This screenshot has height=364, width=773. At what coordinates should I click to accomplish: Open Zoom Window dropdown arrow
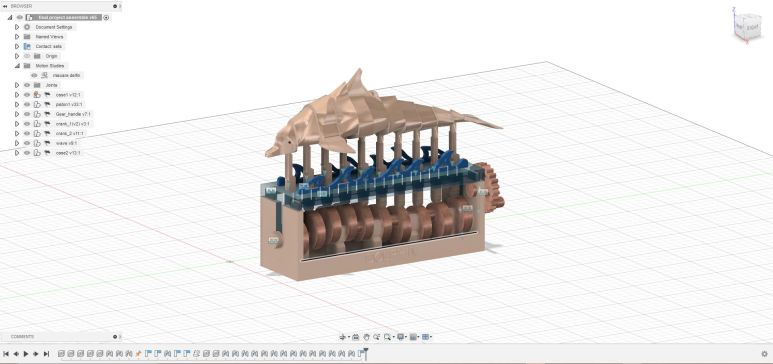394,337
